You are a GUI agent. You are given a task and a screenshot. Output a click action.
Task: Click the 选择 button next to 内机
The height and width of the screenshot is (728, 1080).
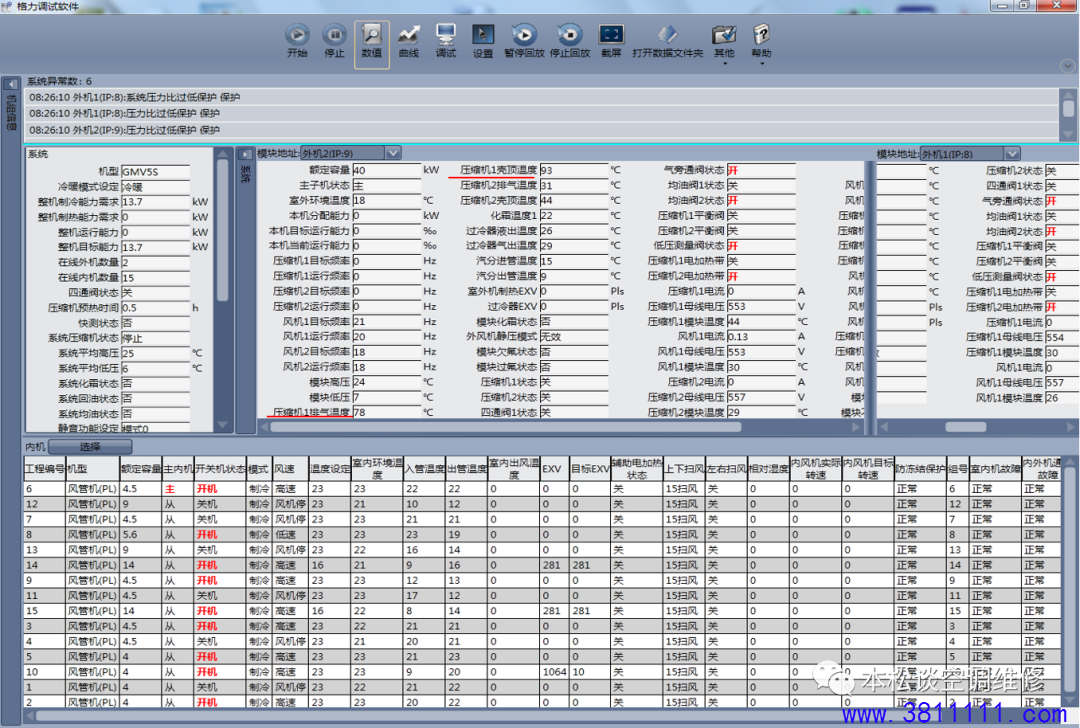[x=90, y=447]
